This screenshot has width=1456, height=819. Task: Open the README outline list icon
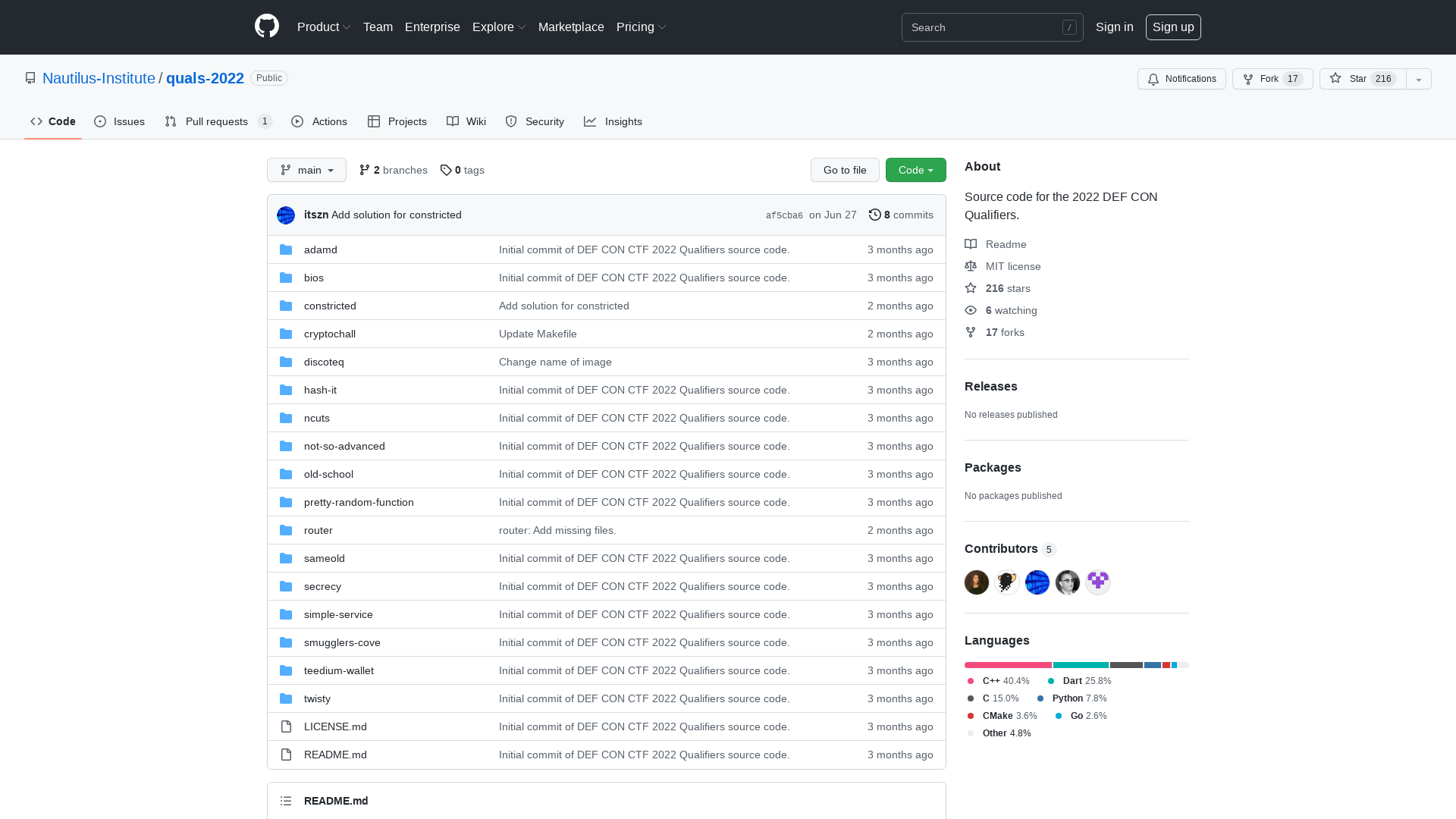click(286, 801)
